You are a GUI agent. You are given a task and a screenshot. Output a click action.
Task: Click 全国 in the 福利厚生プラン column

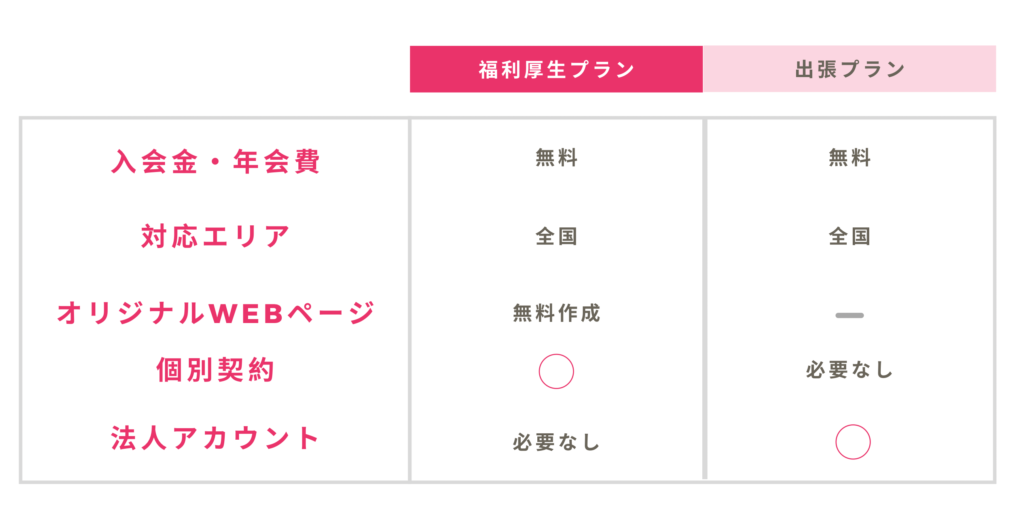pos(556,237)
